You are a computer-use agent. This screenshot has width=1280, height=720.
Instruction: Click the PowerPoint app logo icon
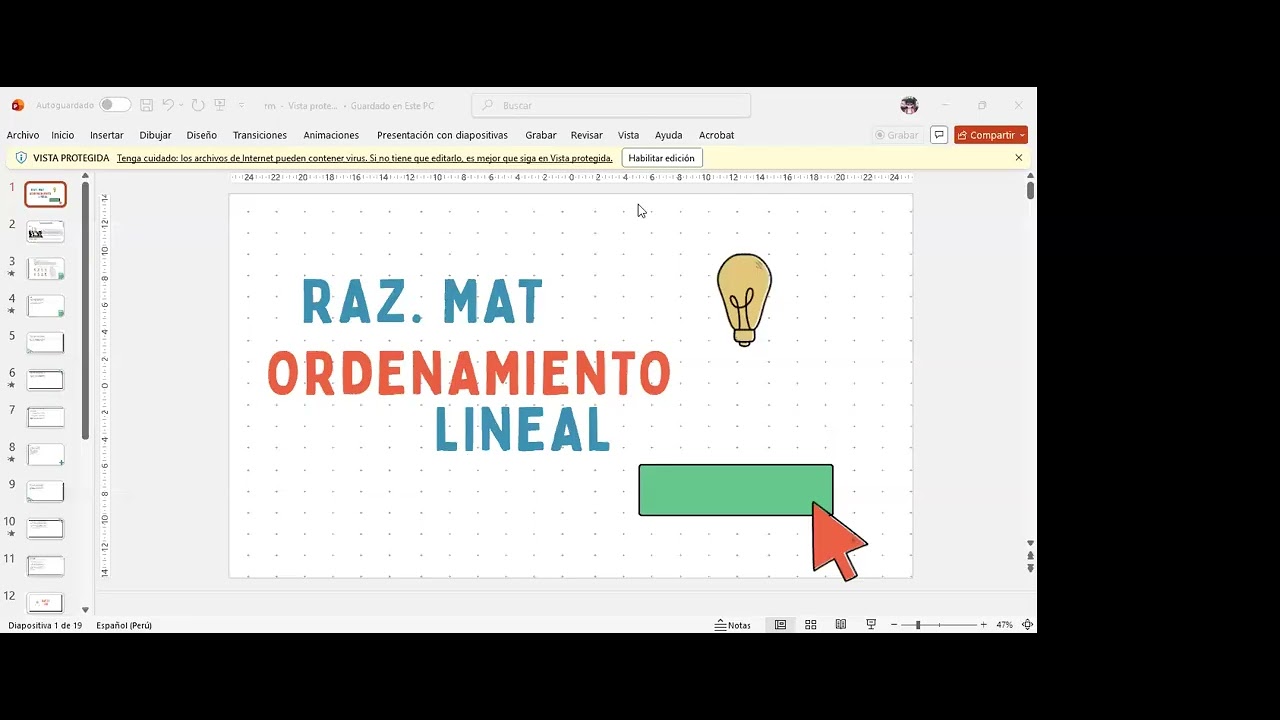pyautogui.click(x=18, y=105)
